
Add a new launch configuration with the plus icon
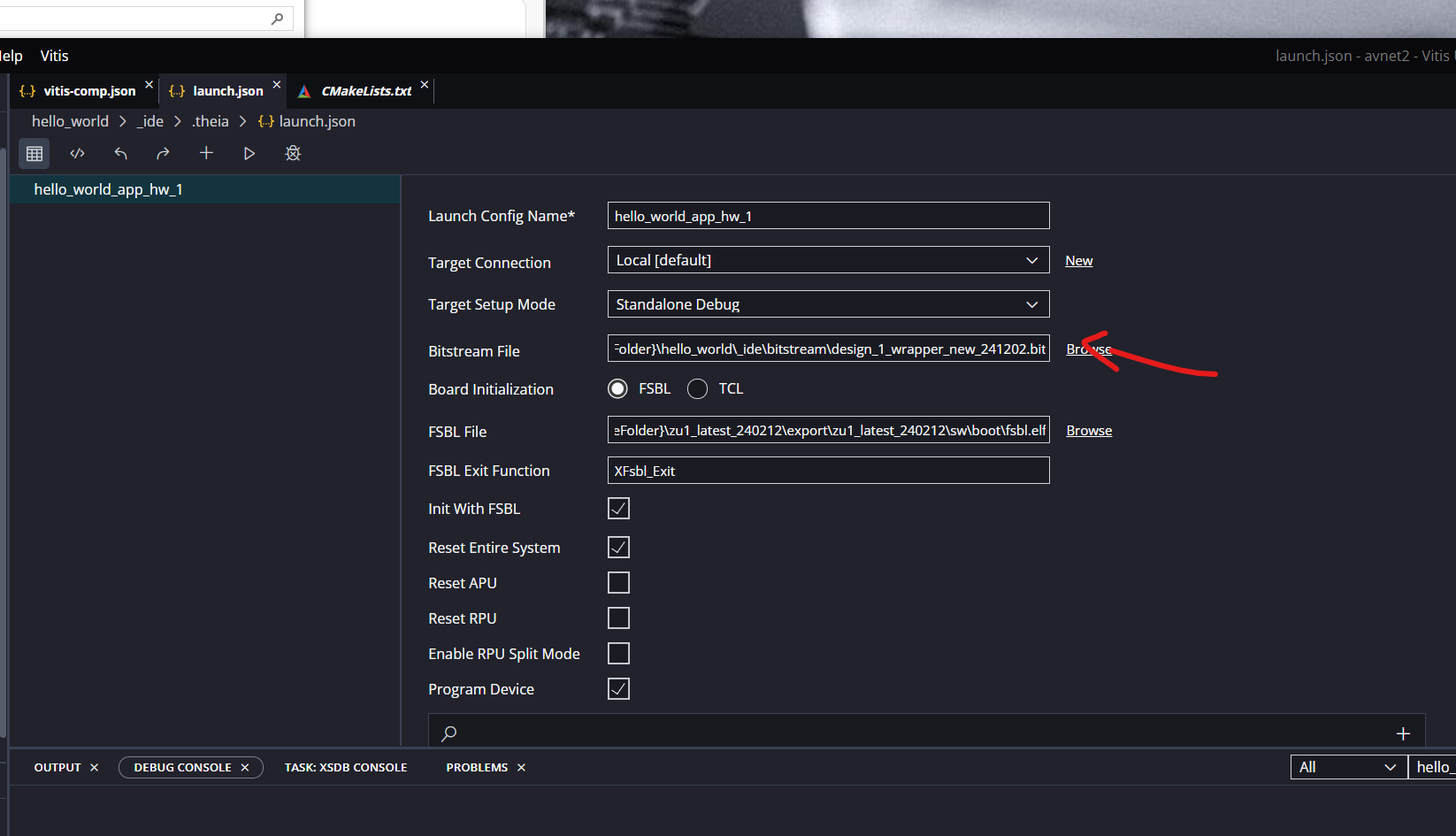click(x=206, y=153)
